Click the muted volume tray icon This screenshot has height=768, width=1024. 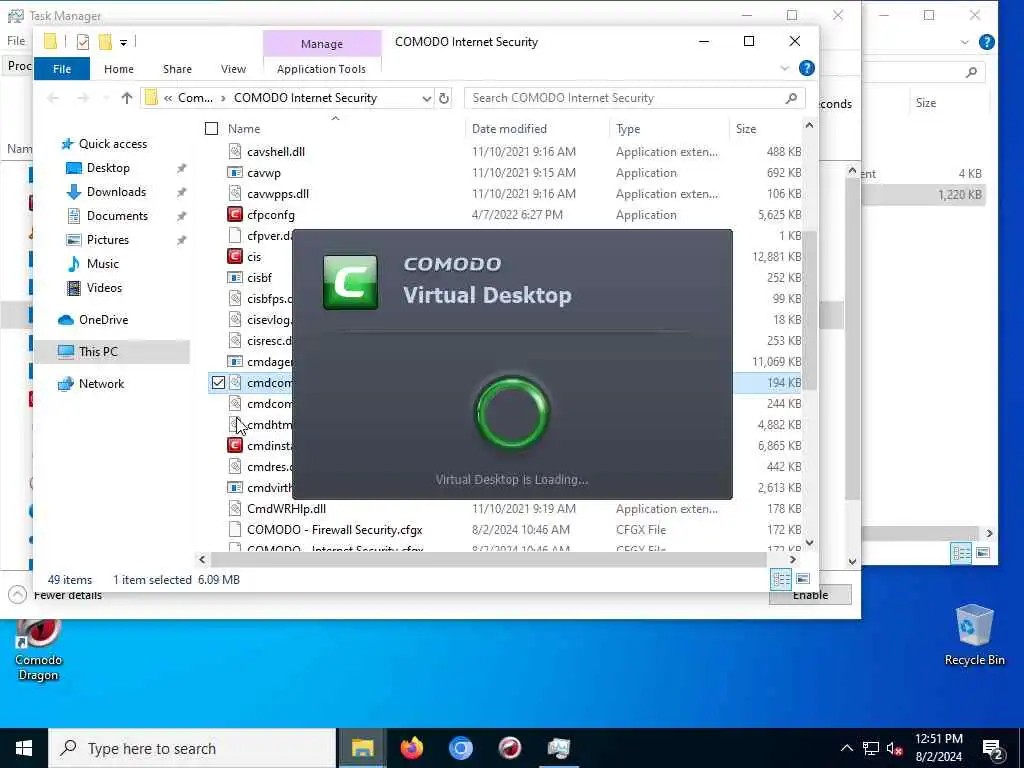click(894, 748)
